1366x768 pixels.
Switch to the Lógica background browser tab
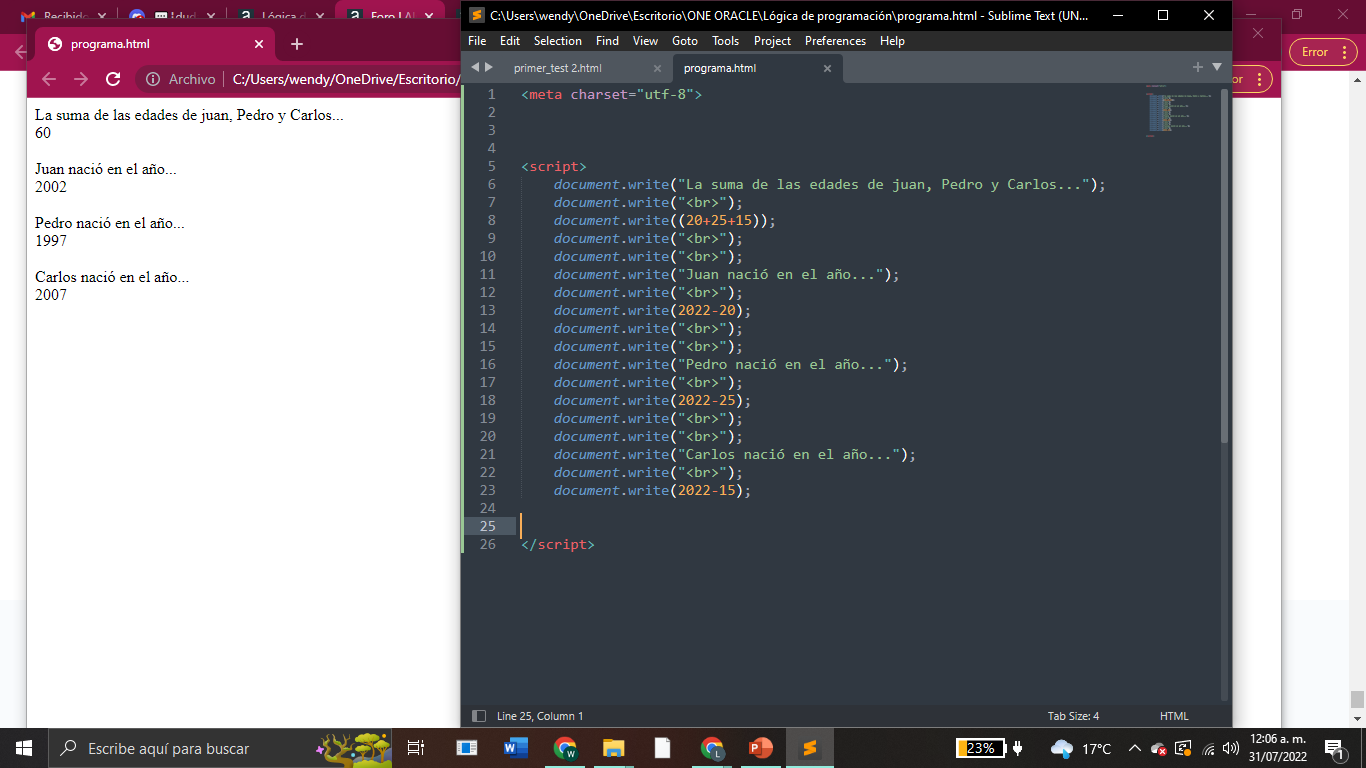pyautogui.click(x=281, y=16)
